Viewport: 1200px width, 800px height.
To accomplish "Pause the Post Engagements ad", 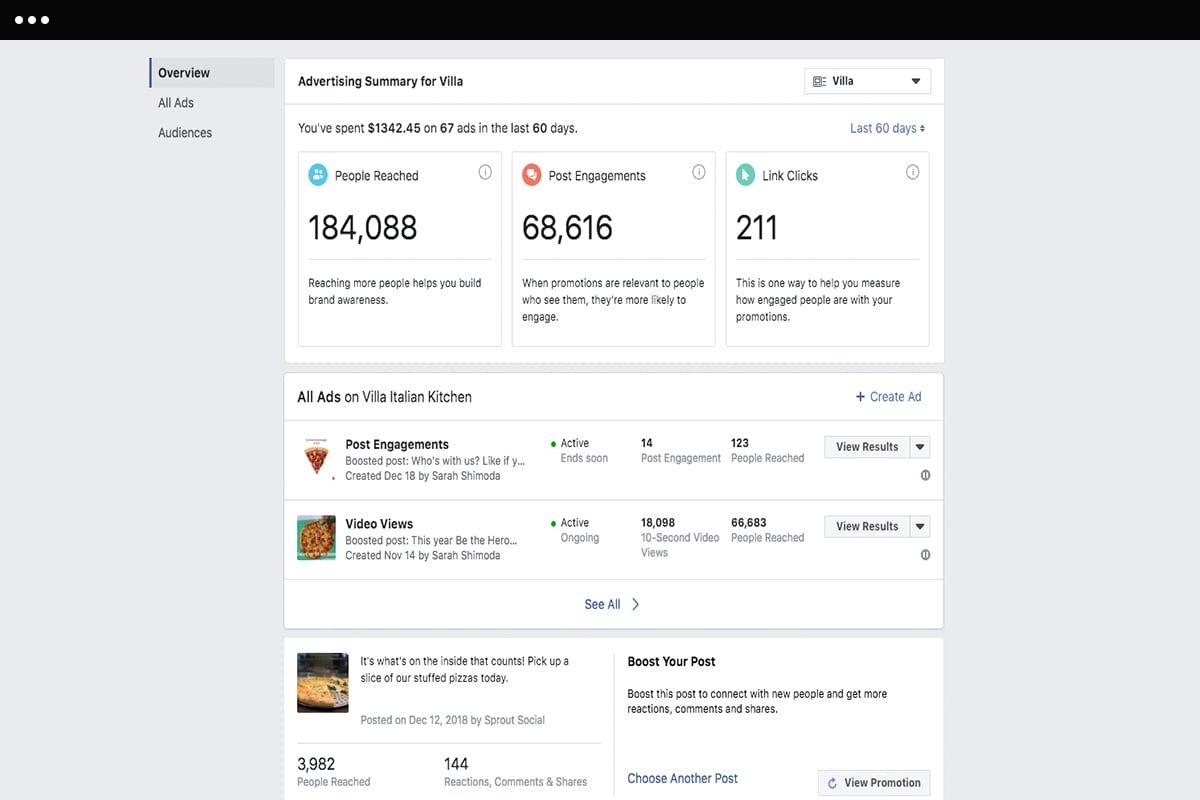I will pyautogui.click(x=925, y=475).
